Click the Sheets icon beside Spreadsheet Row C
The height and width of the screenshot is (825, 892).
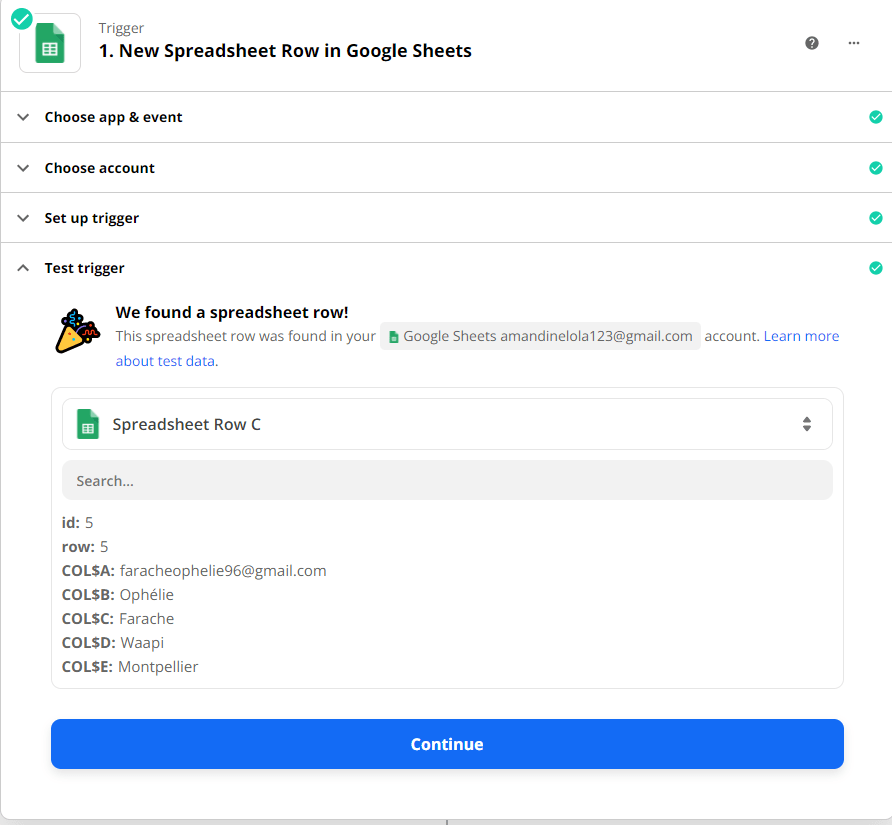(88, 424)
